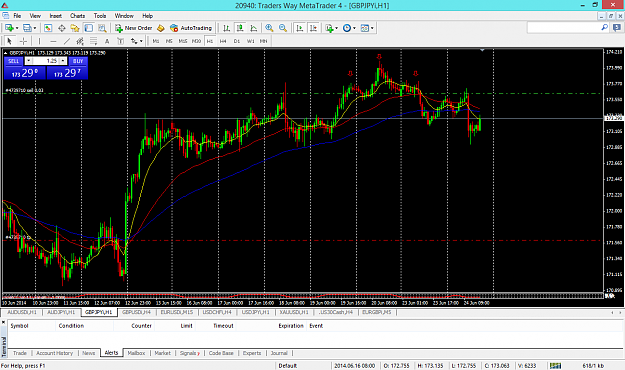
Task: Switch to the Account History tab
Action: click(x=55, y=353)
